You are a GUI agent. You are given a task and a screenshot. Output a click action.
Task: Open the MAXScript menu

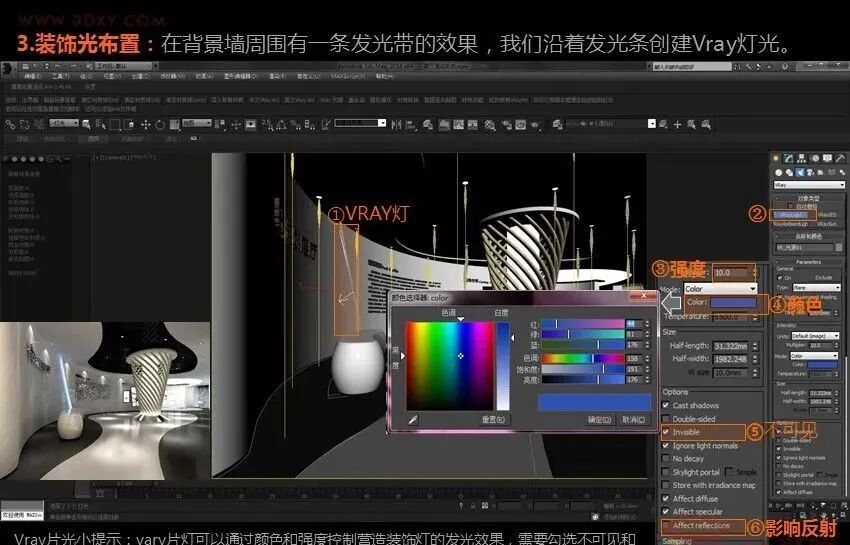[348, 77]
